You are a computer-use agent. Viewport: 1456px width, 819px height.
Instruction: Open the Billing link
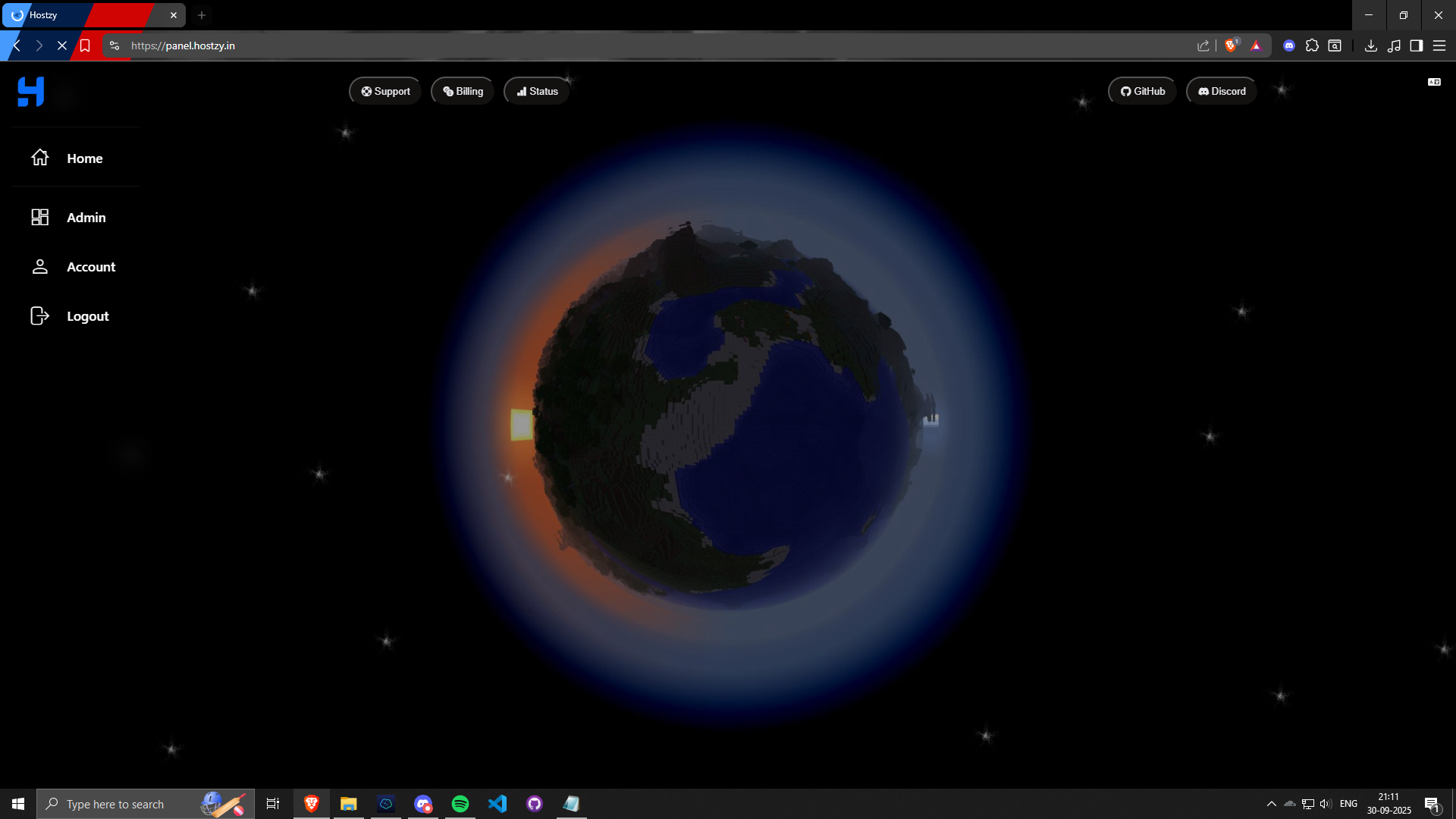click(x=463, y=91)
